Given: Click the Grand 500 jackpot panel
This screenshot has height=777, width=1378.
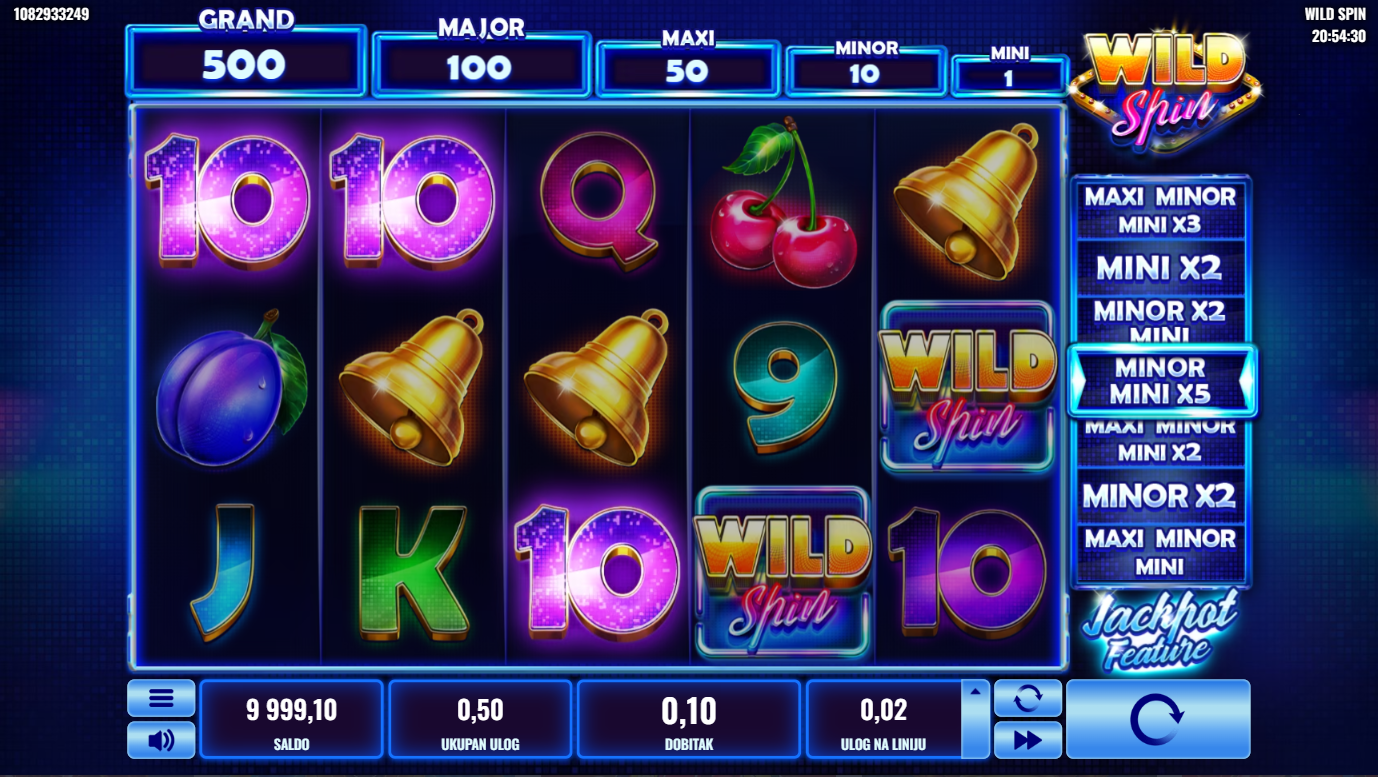Looking at the screenshot, I should coord(246,60).
